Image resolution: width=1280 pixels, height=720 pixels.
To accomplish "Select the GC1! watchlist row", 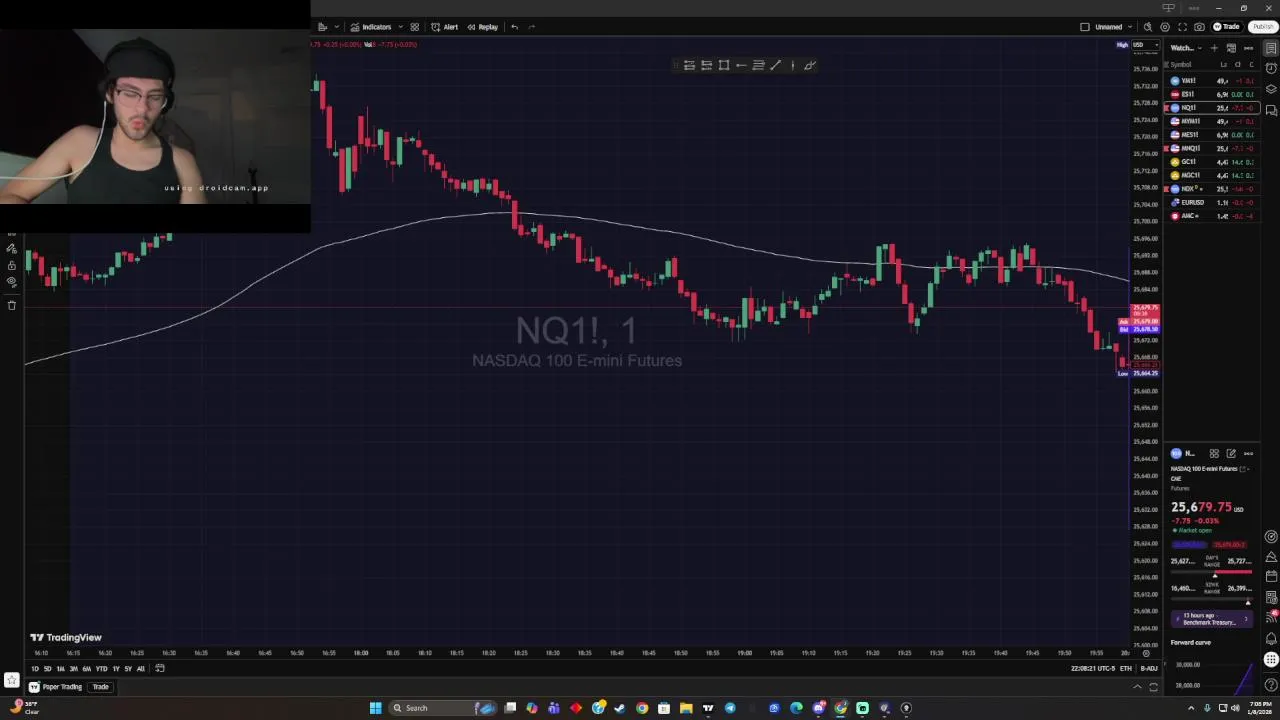I will (x=1212, y=162).
